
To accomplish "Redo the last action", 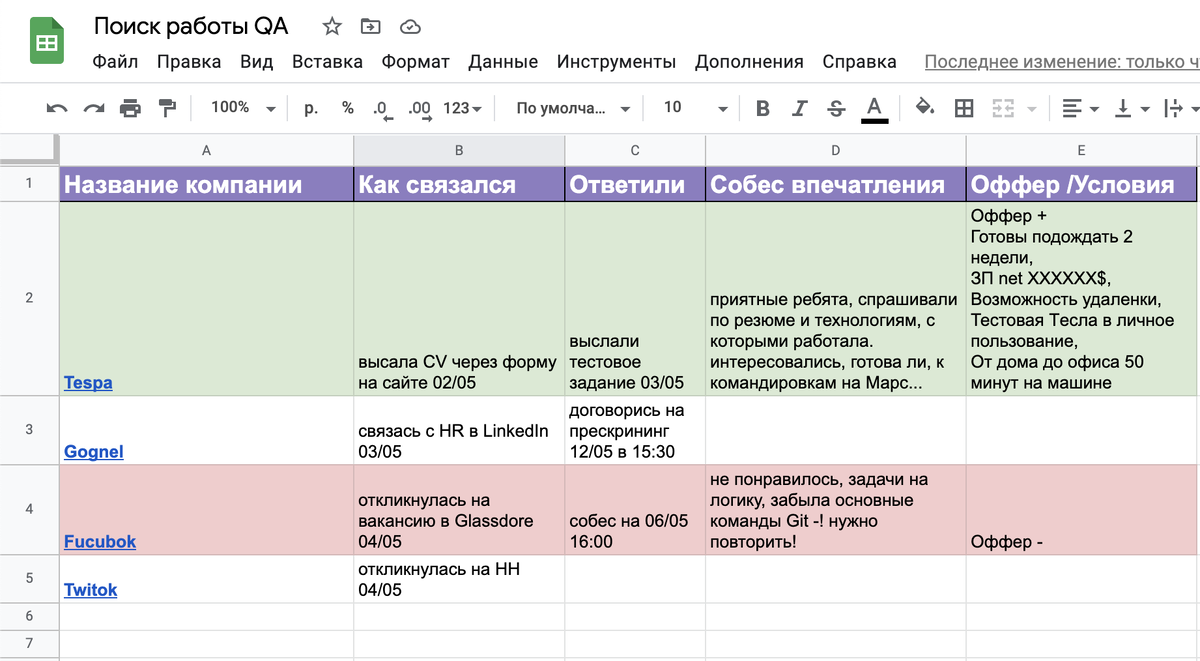I will pos(93,108).
